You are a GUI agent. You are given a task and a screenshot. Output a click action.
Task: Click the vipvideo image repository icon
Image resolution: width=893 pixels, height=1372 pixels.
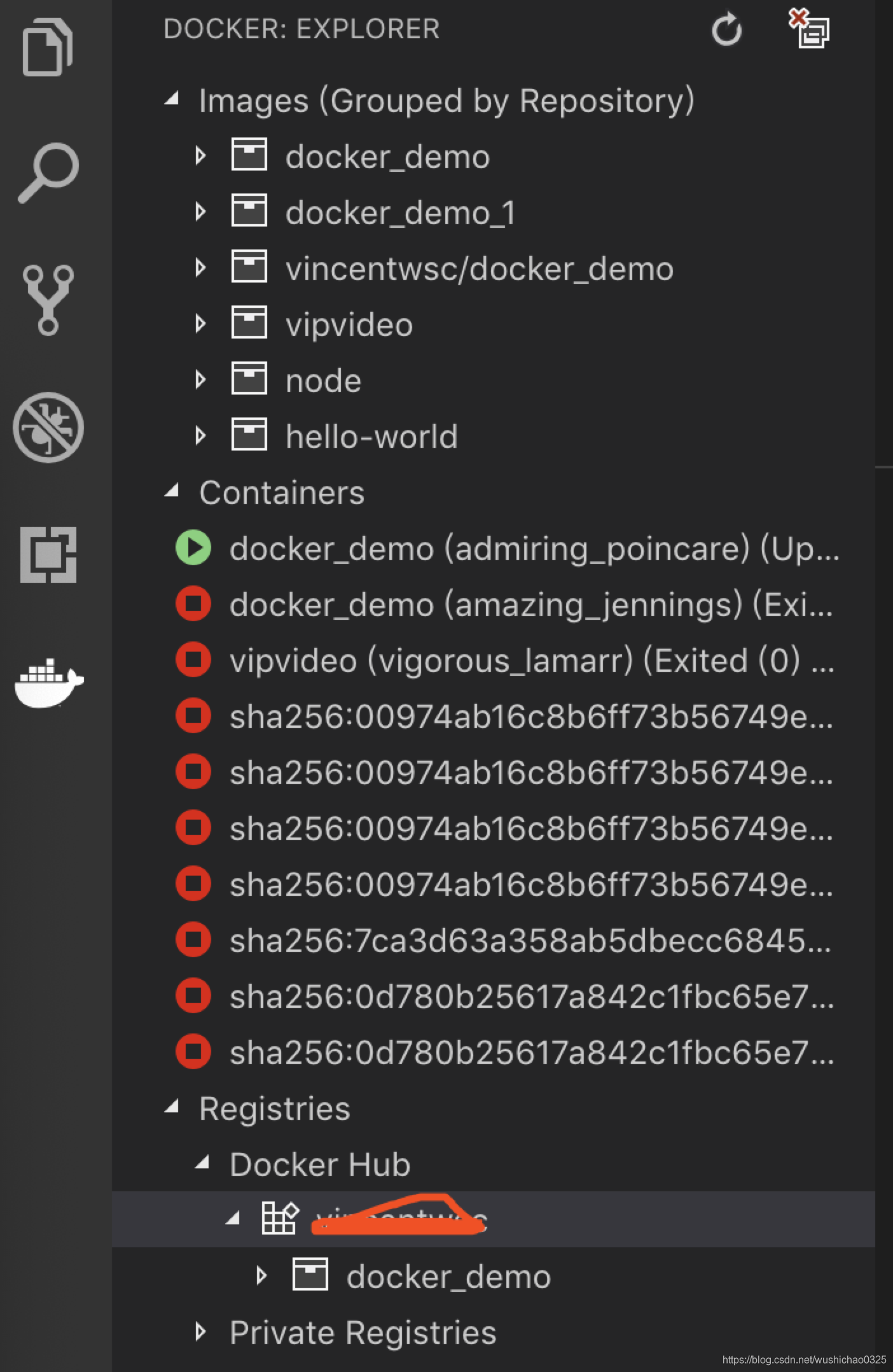coord(249,323)
